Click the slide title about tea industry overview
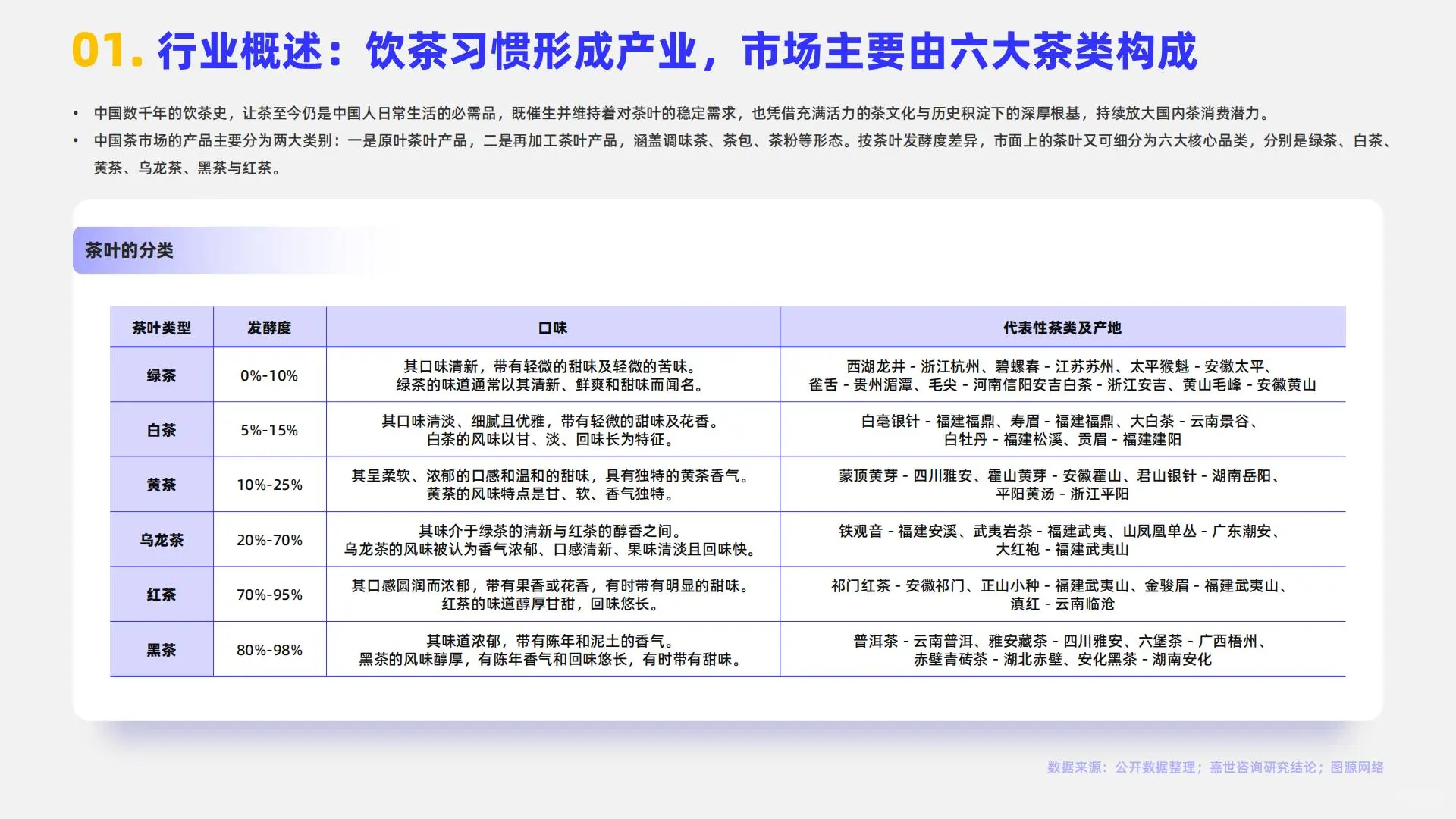 pos(675,53)
